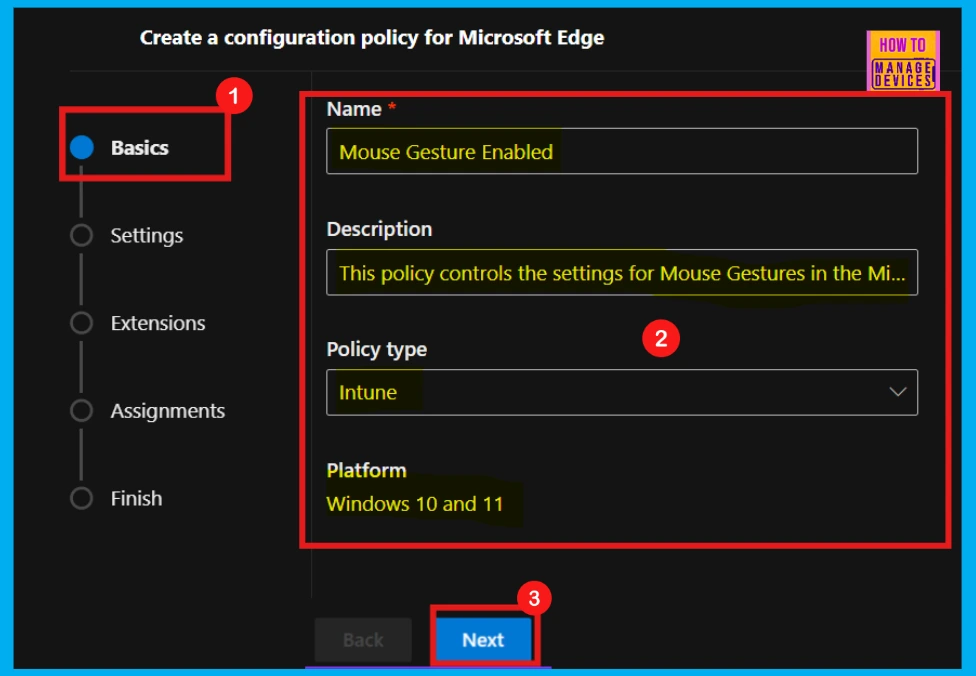Viewport: 976px width, 676px height.
Task: Click the Description text field
Action: (x=622, y=273)
